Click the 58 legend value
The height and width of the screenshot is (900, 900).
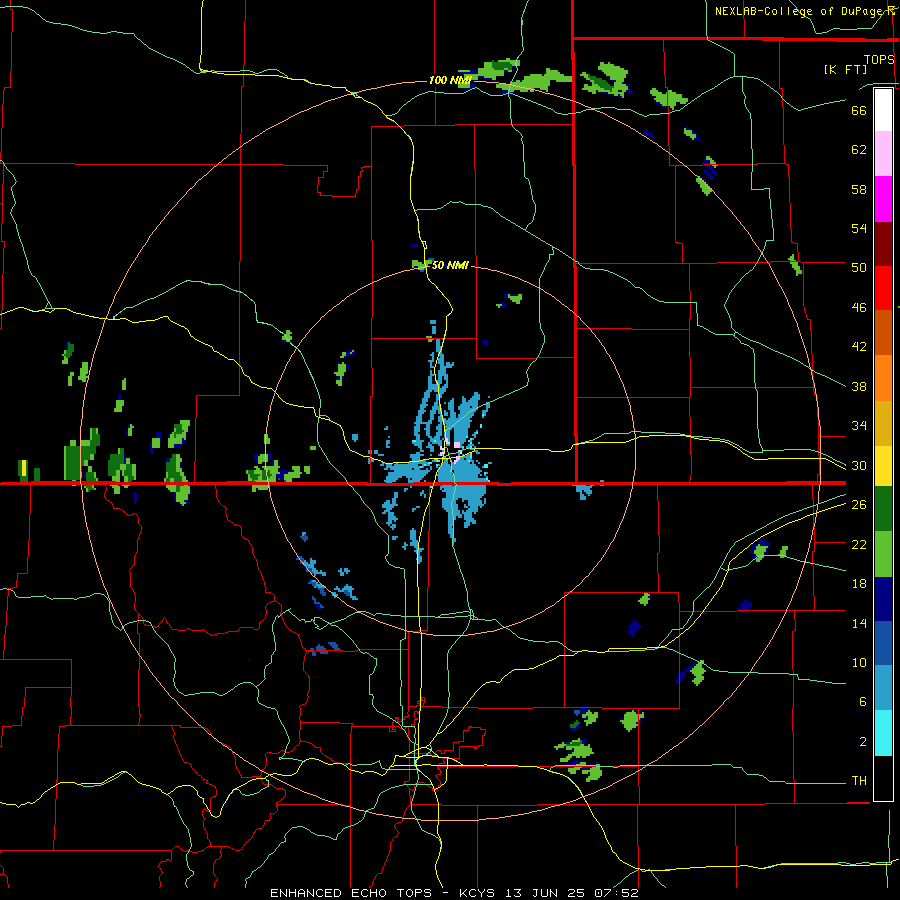pos(859,189)
